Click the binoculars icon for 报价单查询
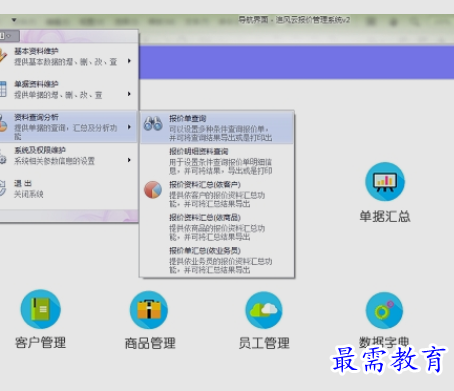The height and width of the screenshot is (391, 454). click(x=153, y=124)
